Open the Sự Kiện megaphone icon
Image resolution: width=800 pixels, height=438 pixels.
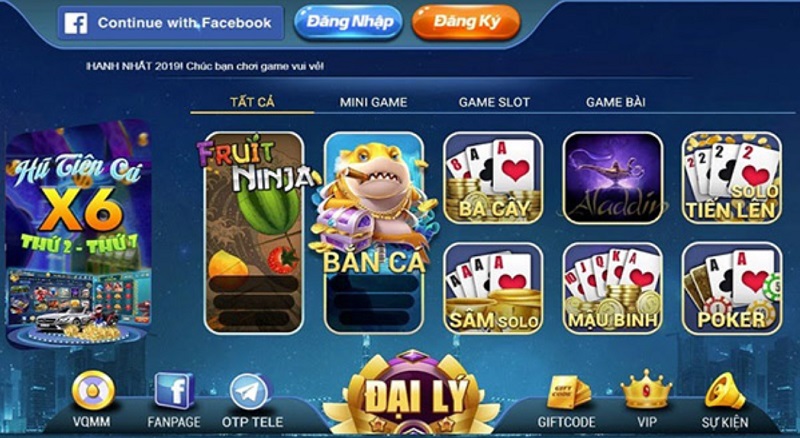[x=725, y=391]
